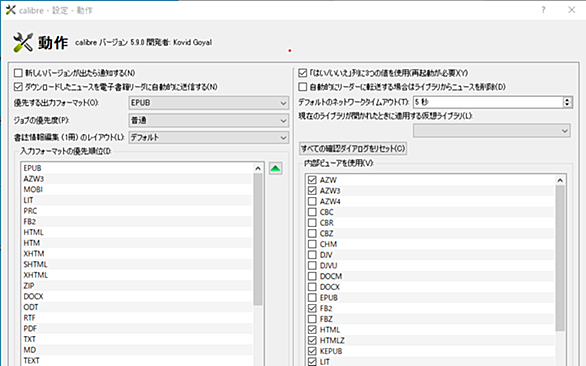
Task: Check the EPUB internal viewer checkbox
Action: [312, 298]
